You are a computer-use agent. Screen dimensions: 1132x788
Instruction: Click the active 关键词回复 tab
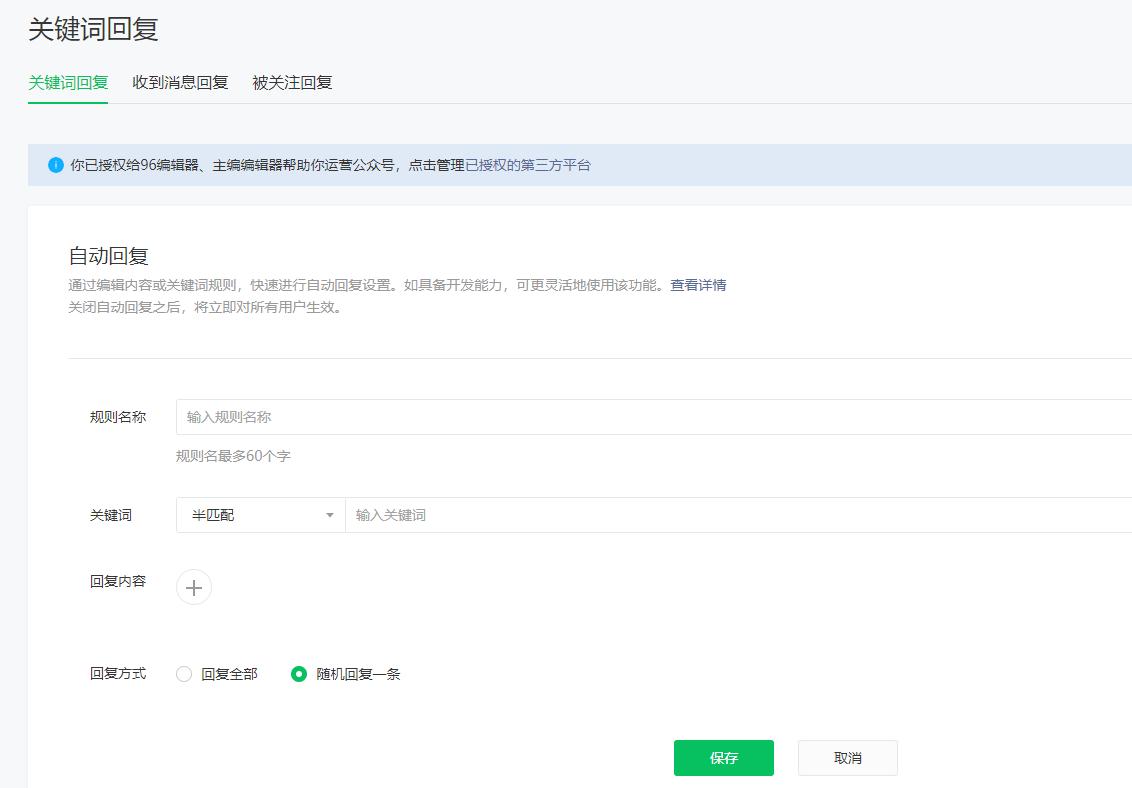click(67, 83)
